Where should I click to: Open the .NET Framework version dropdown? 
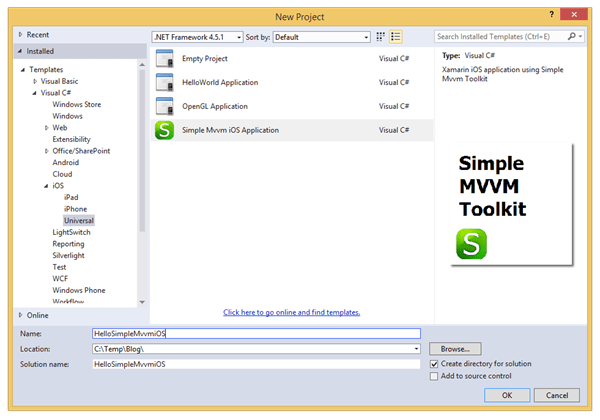197,37
